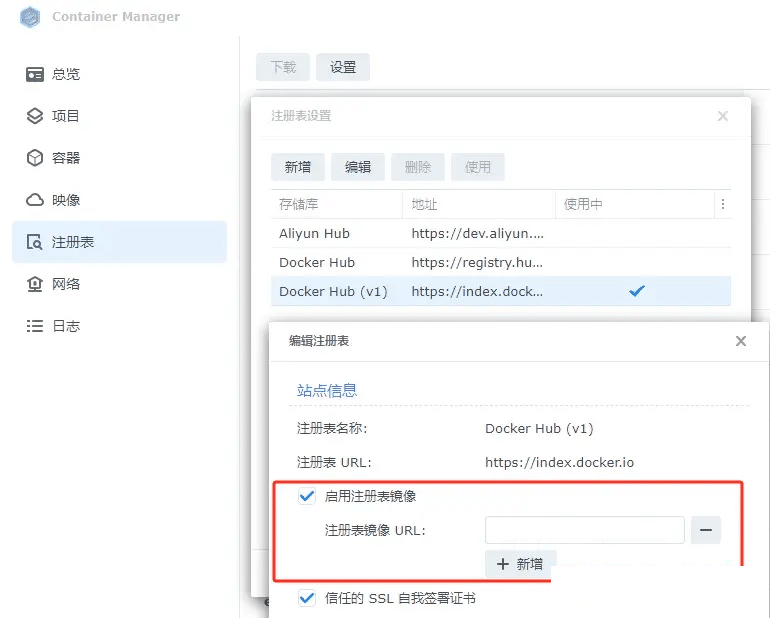
Task: Click the 下载 download button
Action: click(283, 67)
